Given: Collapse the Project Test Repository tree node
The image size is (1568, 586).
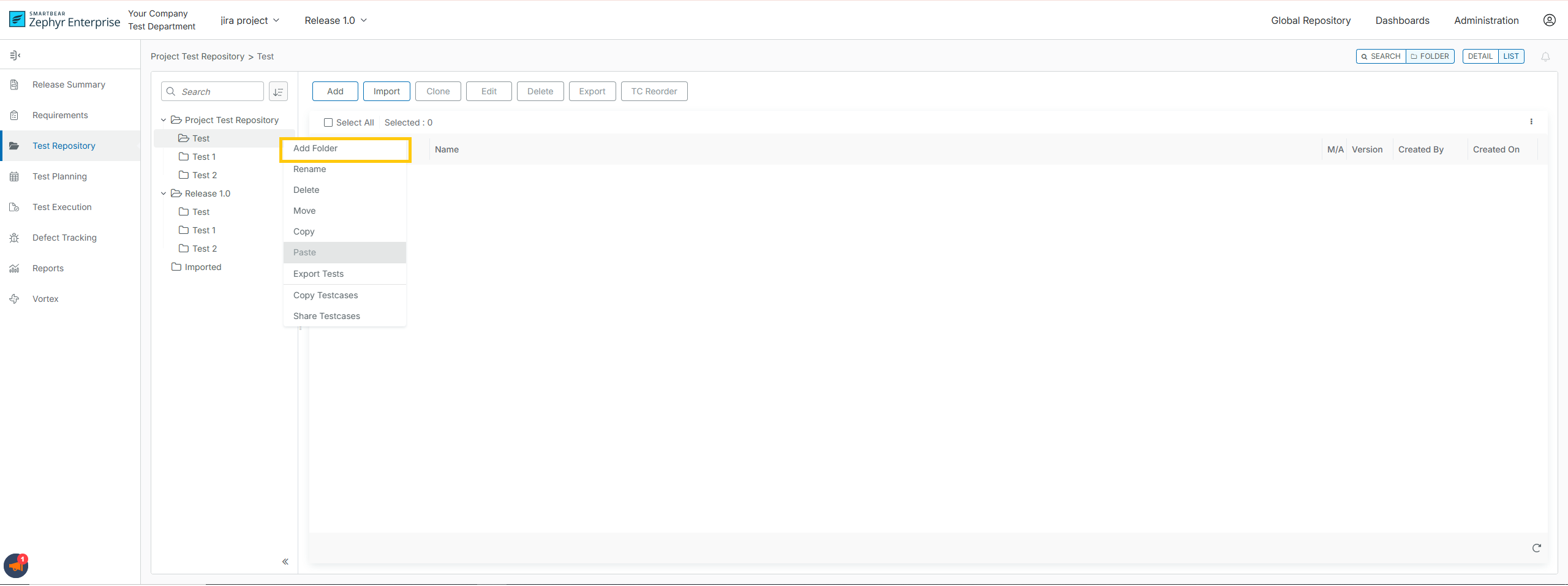Looking at the screenshot, I should coord(163,119).
